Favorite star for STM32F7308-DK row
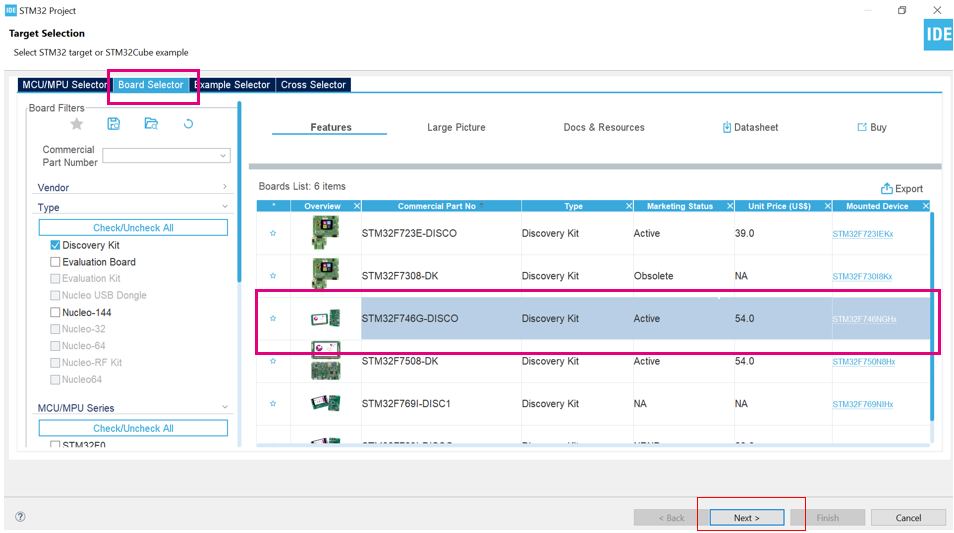Image resolution: width=954 pixels, height=533 pixels. [273, 276]
